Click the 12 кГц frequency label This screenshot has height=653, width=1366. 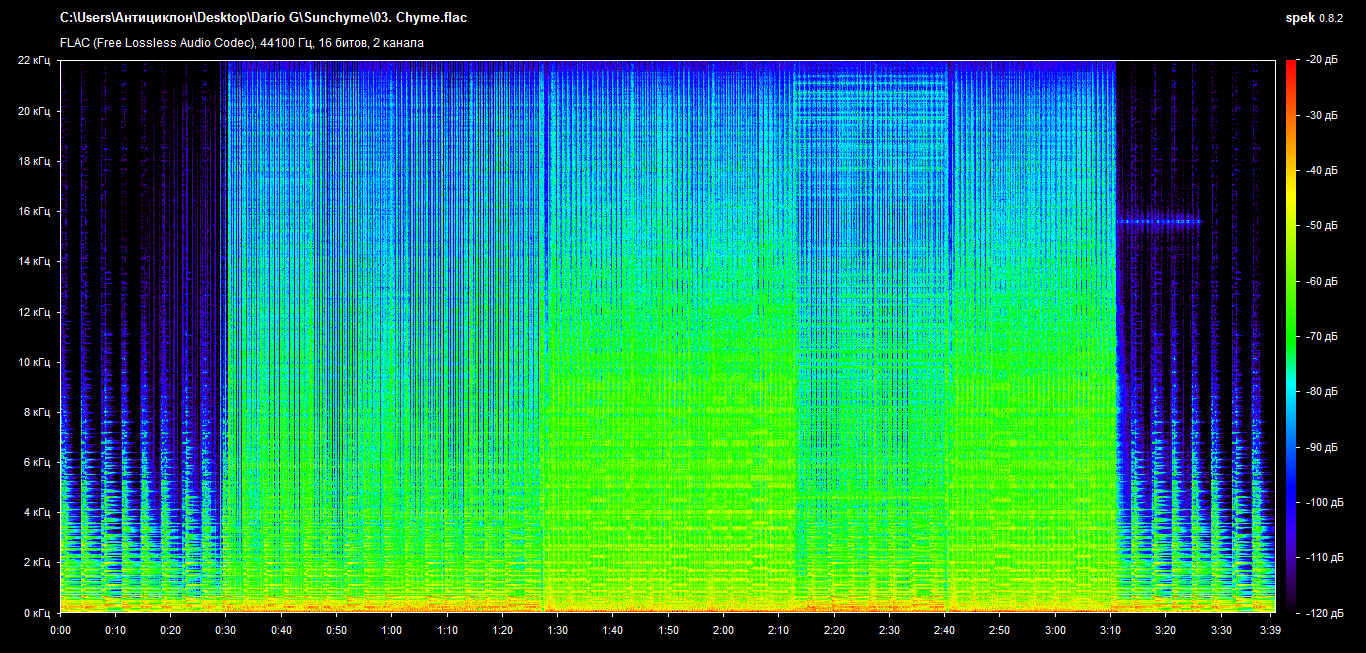point(36,312)
